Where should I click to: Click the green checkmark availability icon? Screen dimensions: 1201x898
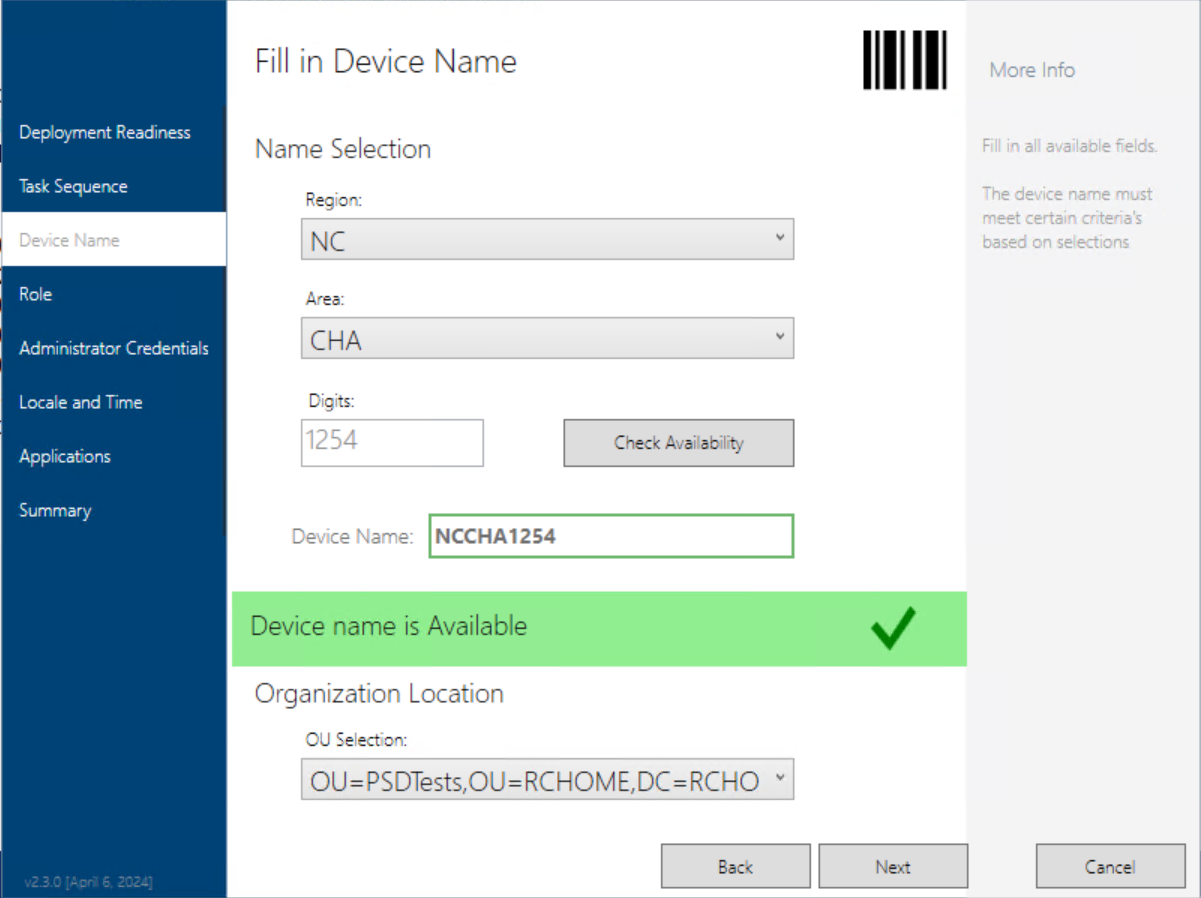tap(893, 629)
